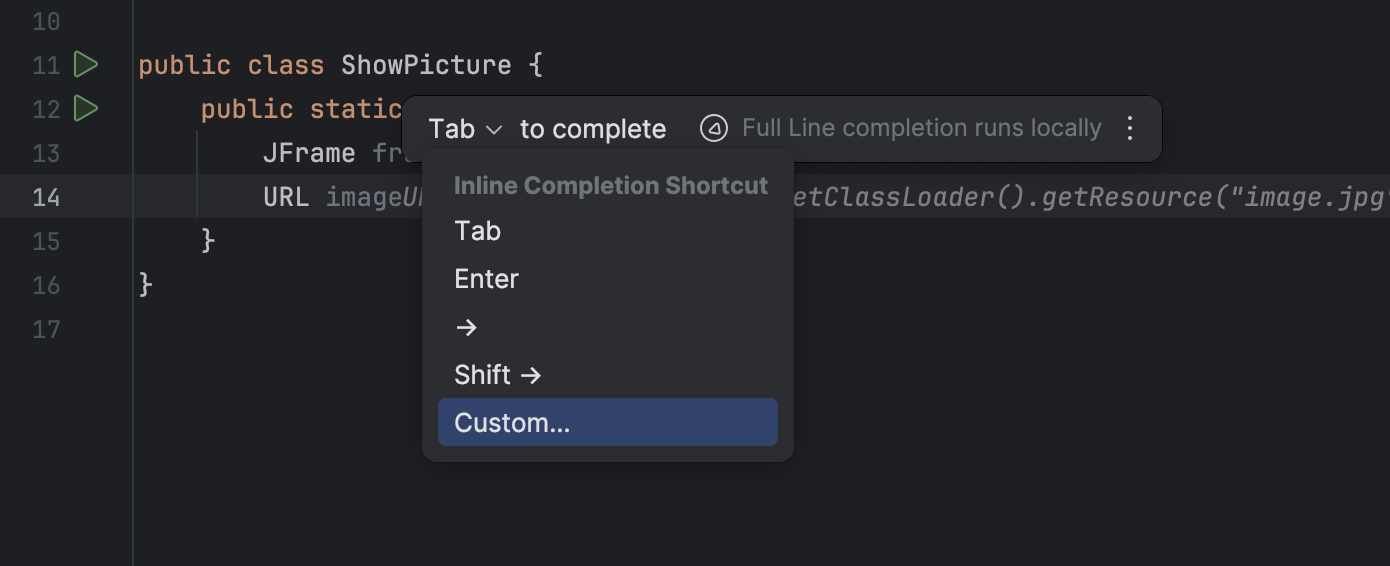
Task: Click line number 10 in the gutter
Action: (x=46, y=21)
